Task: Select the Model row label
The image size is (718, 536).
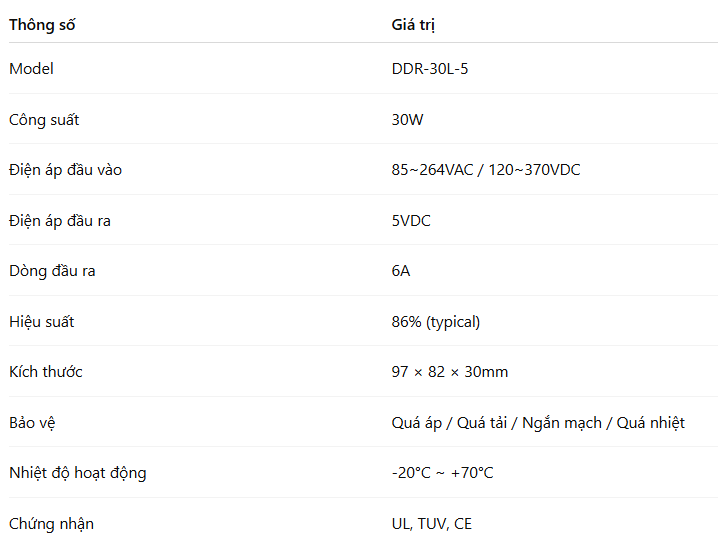Action: [31, 69]
